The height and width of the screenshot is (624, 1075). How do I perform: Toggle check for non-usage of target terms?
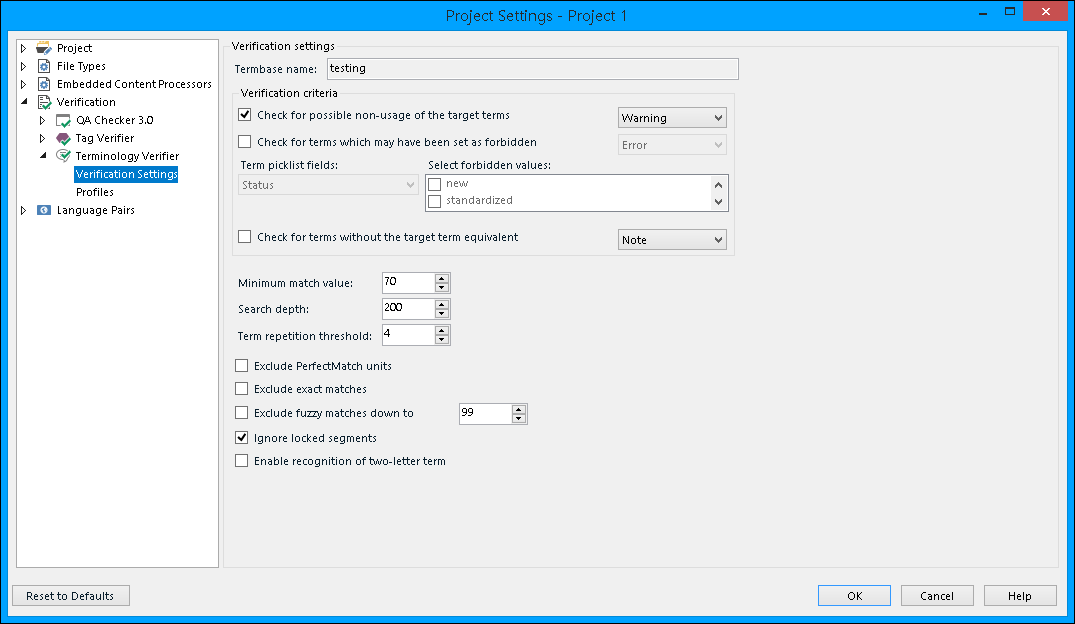point(245,115)
